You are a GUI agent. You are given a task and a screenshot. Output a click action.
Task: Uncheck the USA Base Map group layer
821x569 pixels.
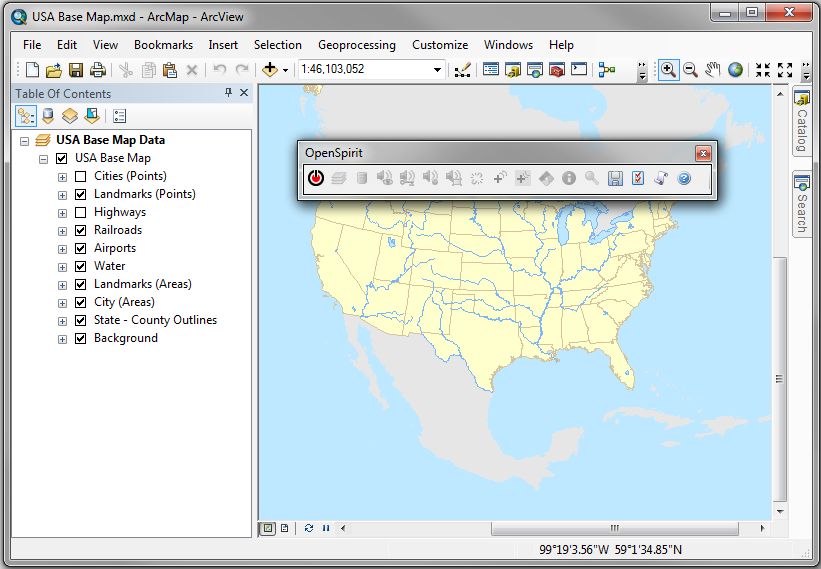[x=61, y=158]
